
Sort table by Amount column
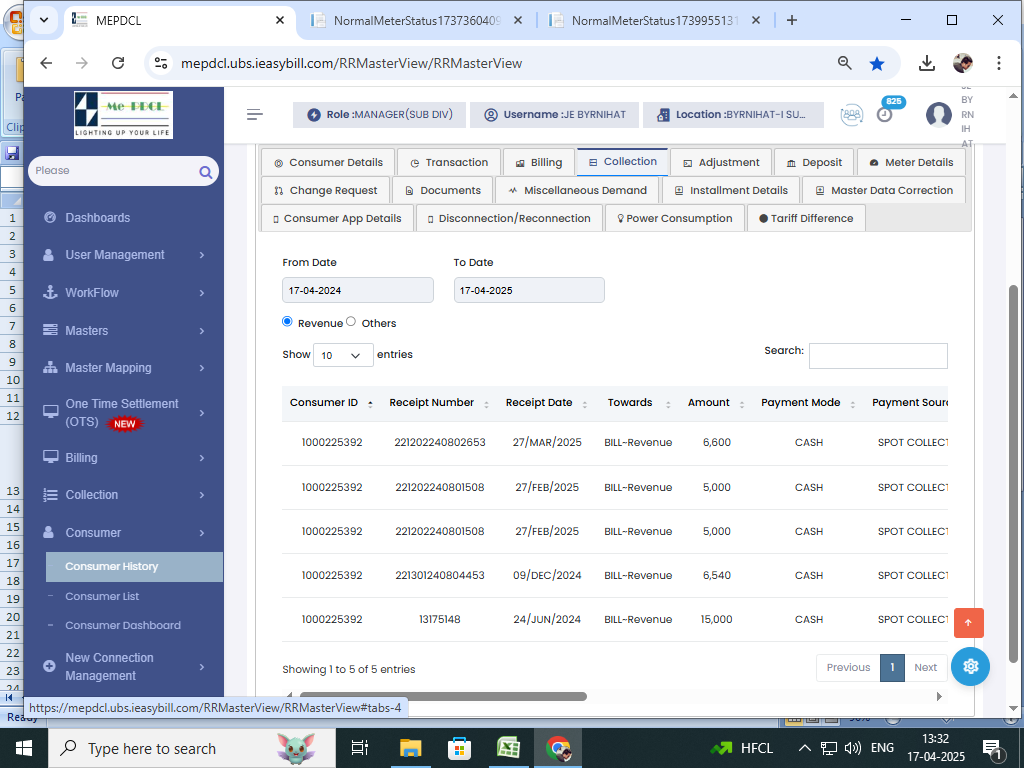[716, 403]
